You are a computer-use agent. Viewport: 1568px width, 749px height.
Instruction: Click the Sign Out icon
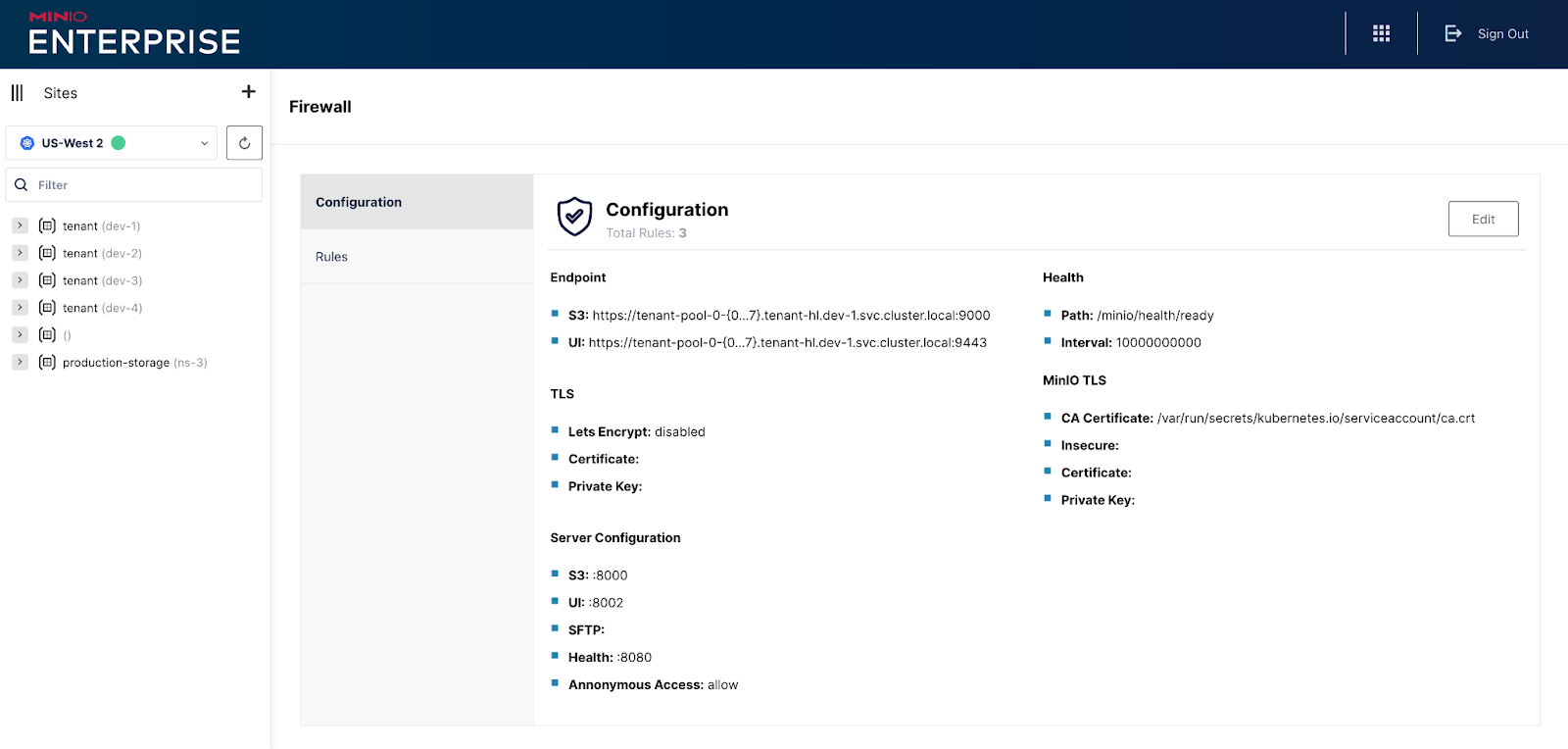pos(1453,33)
